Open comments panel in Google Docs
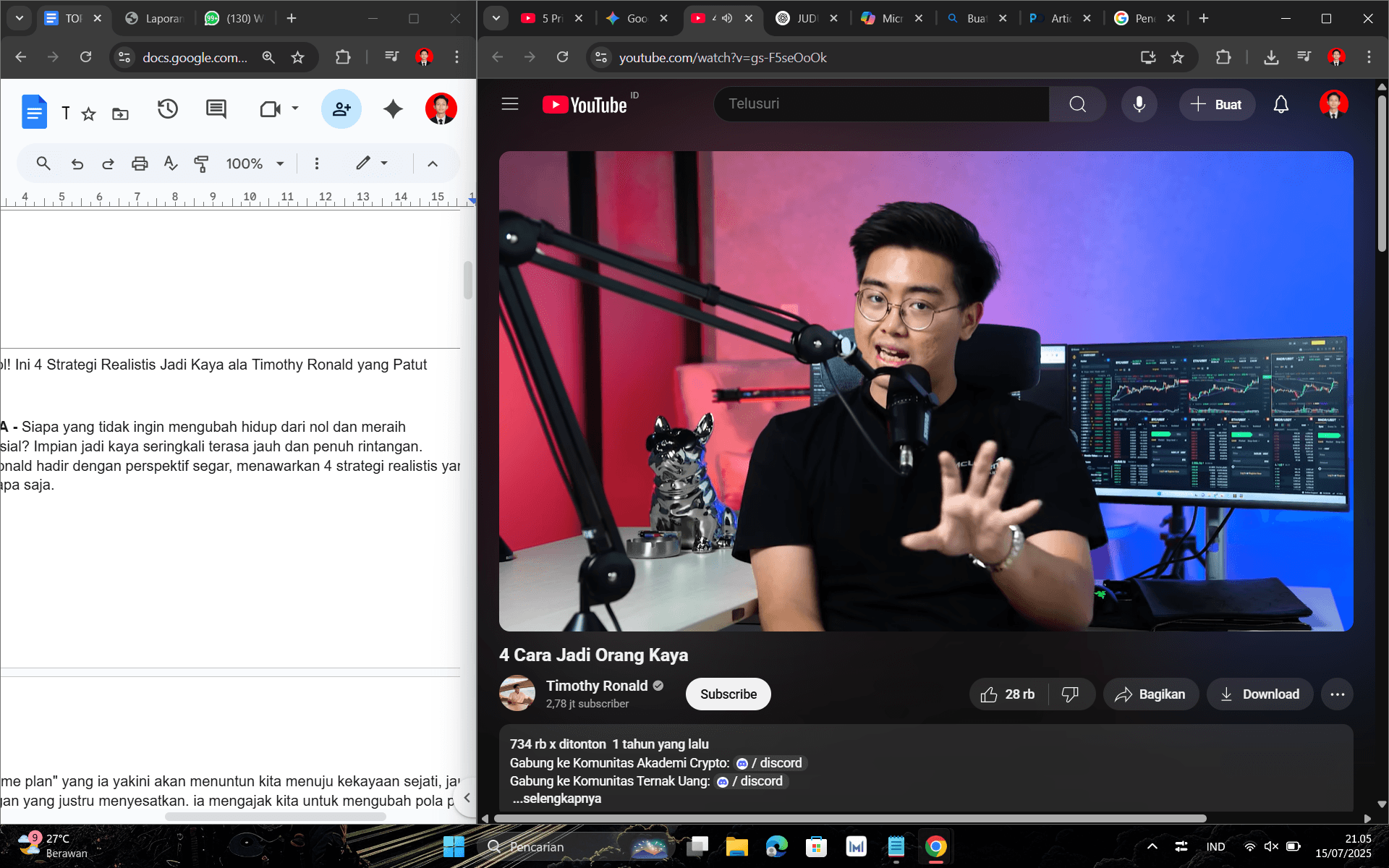This screenshot has width=1389, height=868. point(216,109)
